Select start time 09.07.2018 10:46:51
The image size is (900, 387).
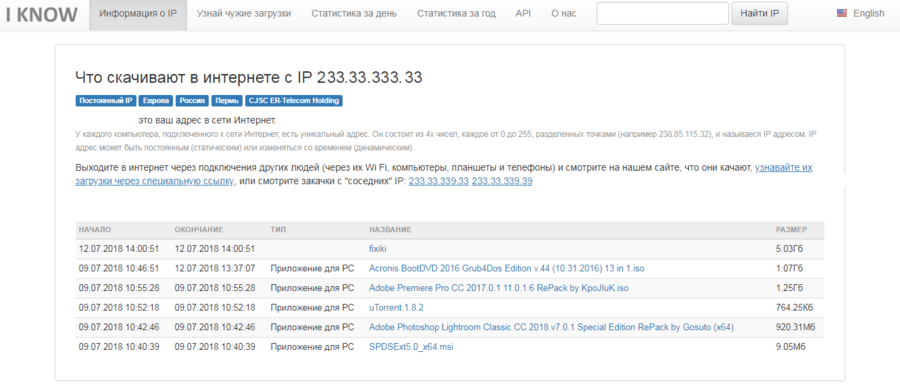pos(119,269)
